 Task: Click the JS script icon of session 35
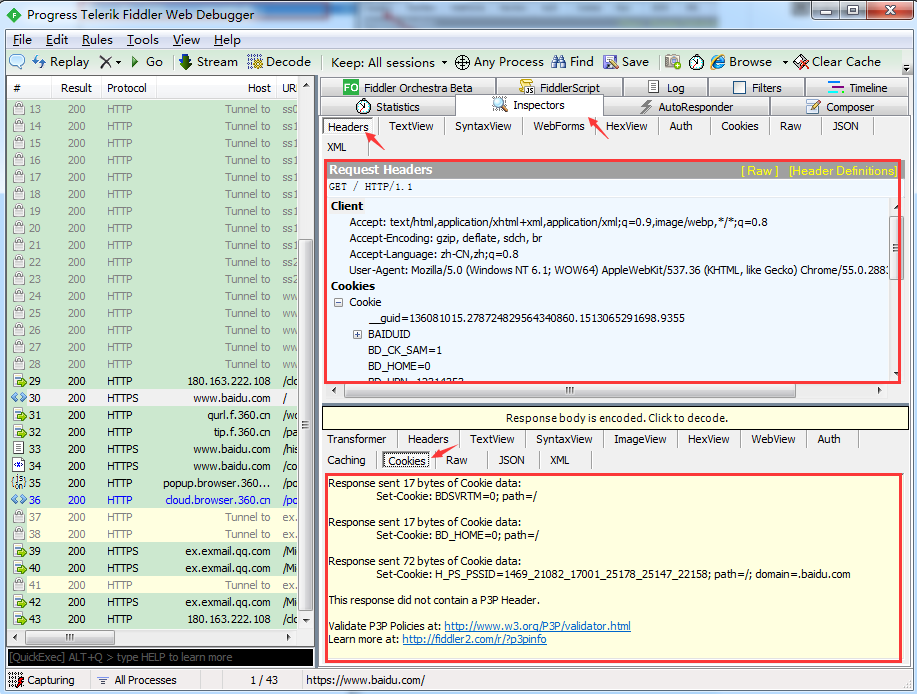click(19, 483)
